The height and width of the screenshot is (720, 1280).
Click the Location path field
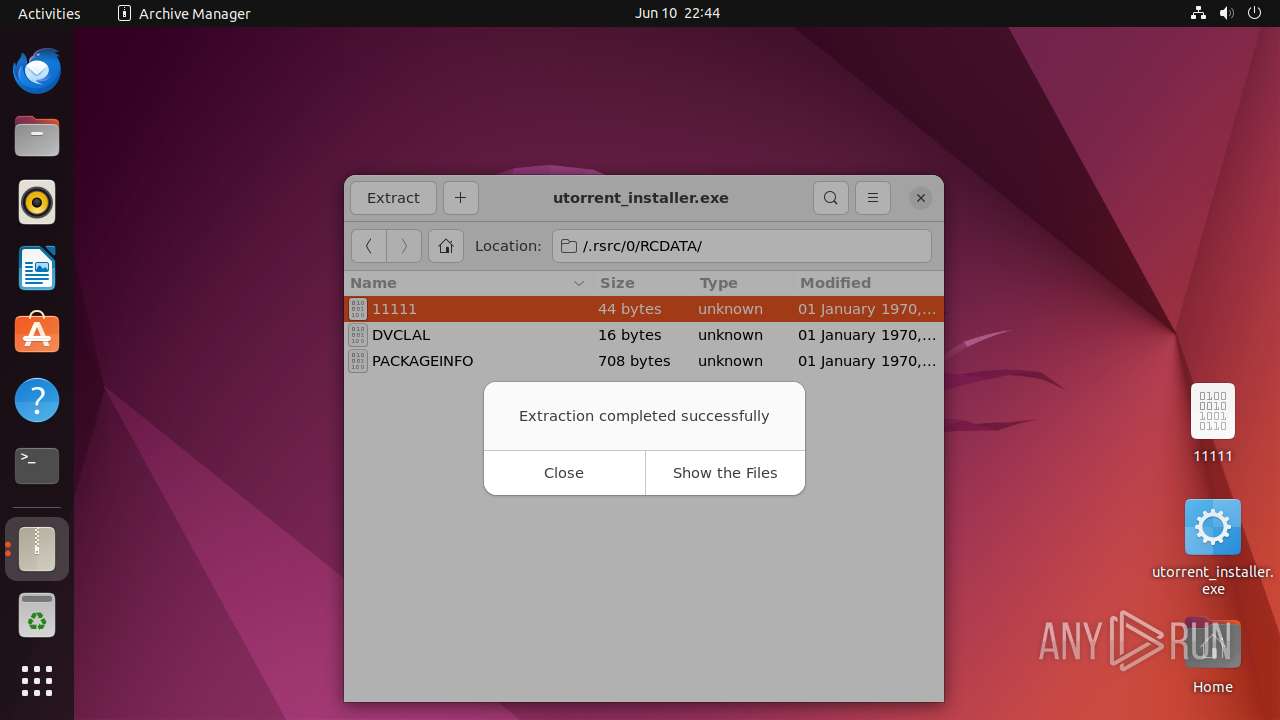pyautogui.click(x=742, y=246)
